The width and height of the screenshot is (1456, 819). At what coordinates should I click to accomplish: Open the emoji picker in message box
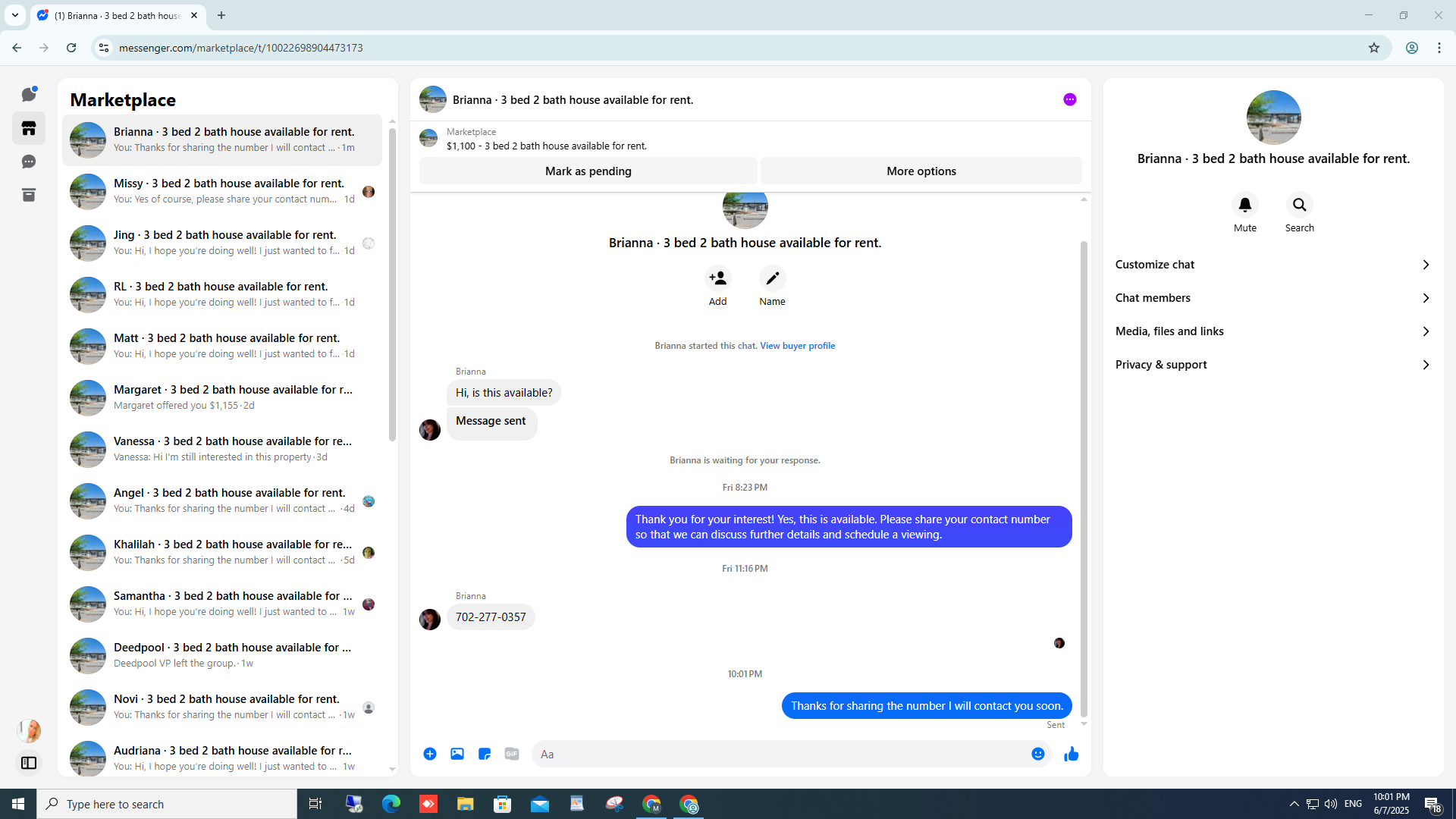[1037, 754]
